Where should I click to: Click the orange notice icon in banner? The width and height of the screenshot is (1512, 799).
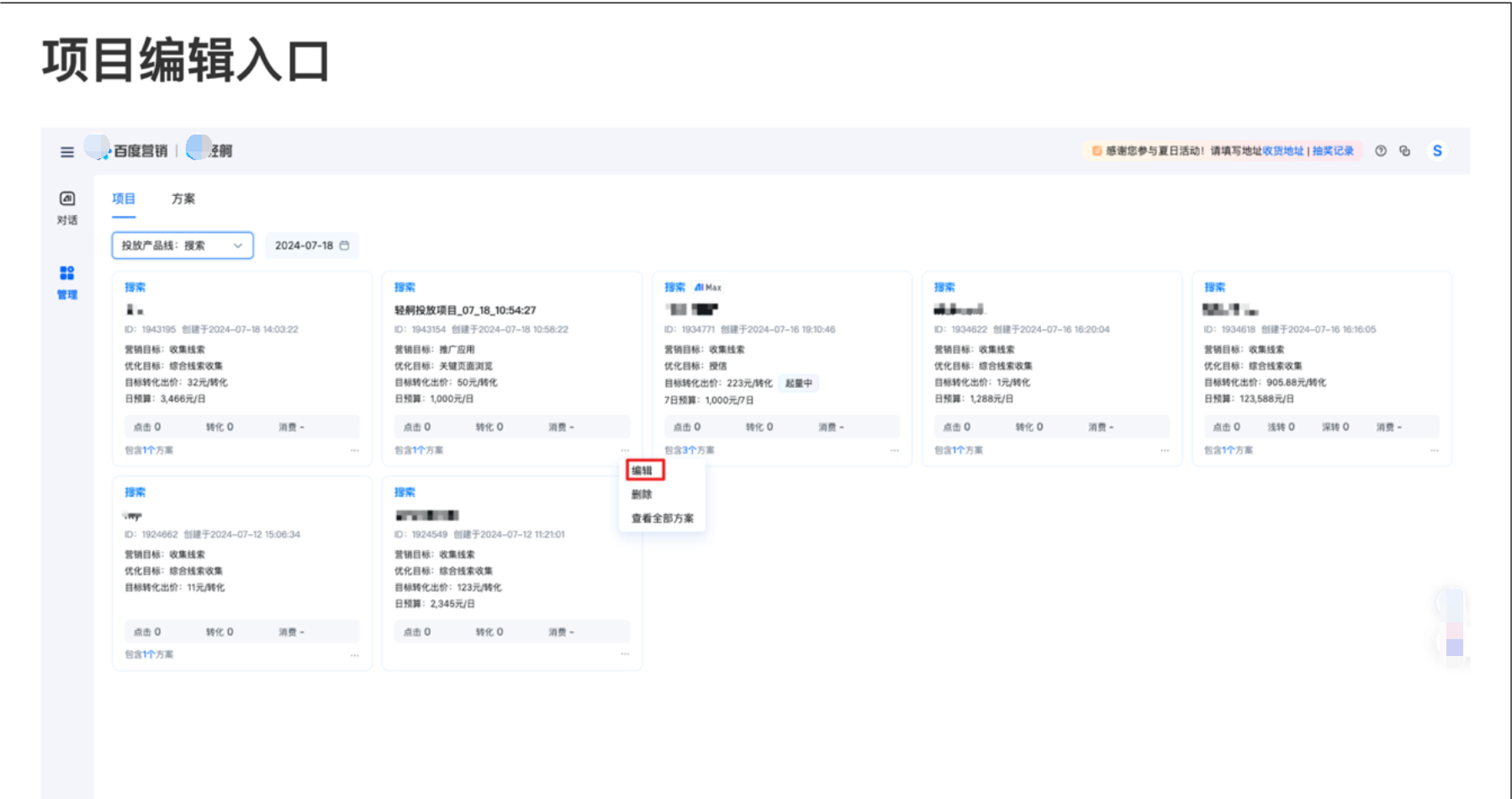pos(1097,151)
